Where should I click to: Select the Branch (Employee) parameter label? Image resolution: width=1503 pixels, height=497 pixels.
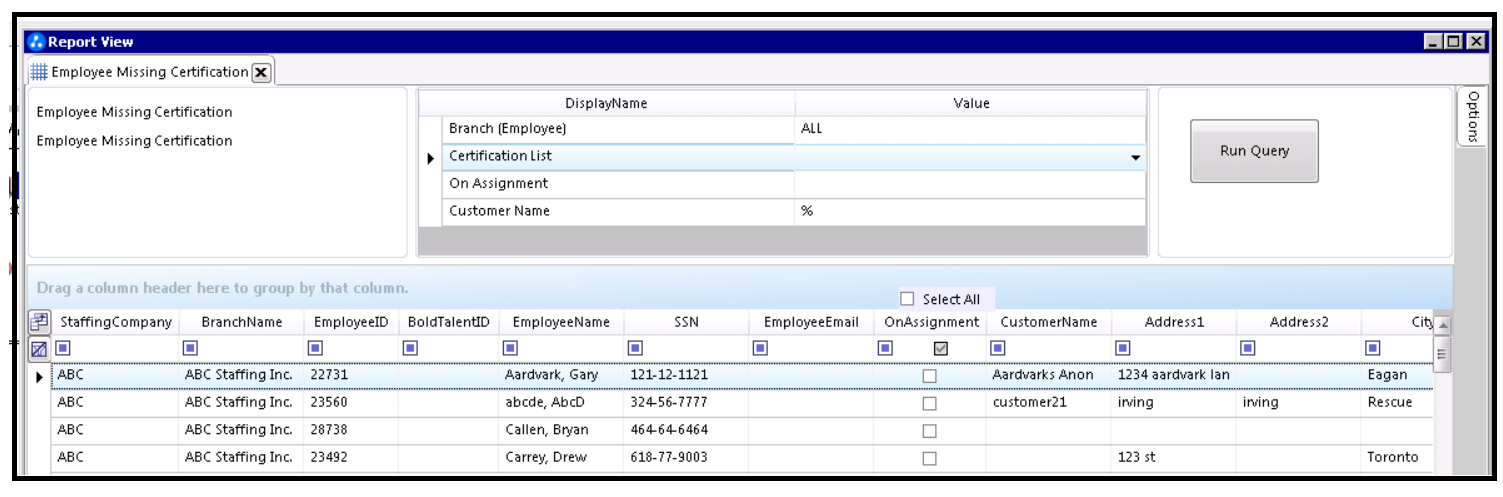[507, 129]
